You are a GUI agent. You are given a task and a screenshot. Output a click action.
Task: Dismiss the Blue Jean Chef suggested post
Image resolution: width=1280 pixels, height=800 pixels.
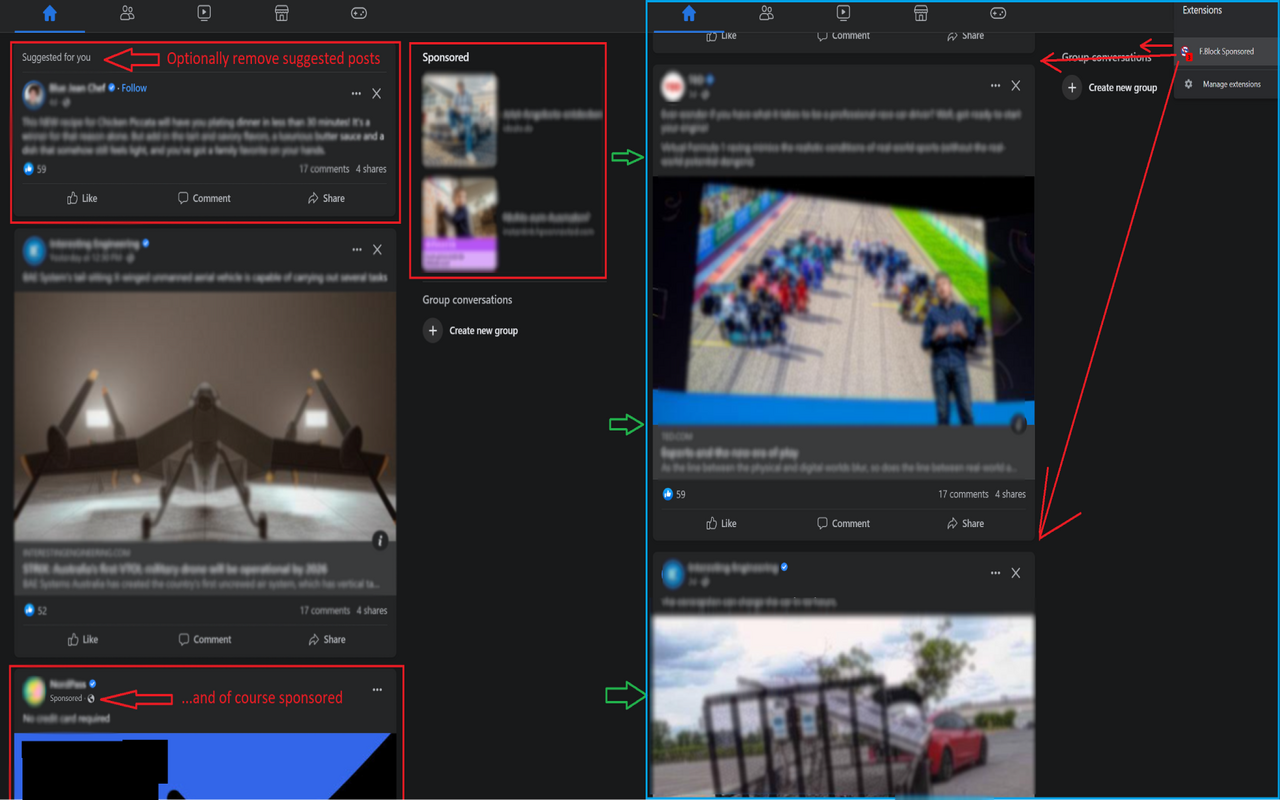pos(376,94)
